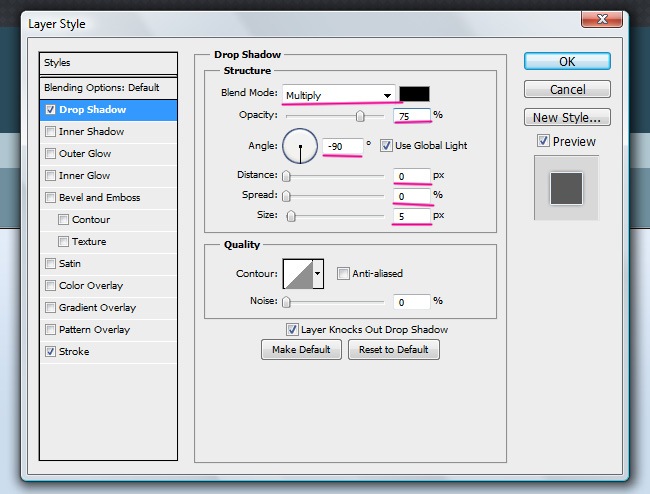Enable the Inner Shadow checkbox

[x=51, y=132]
